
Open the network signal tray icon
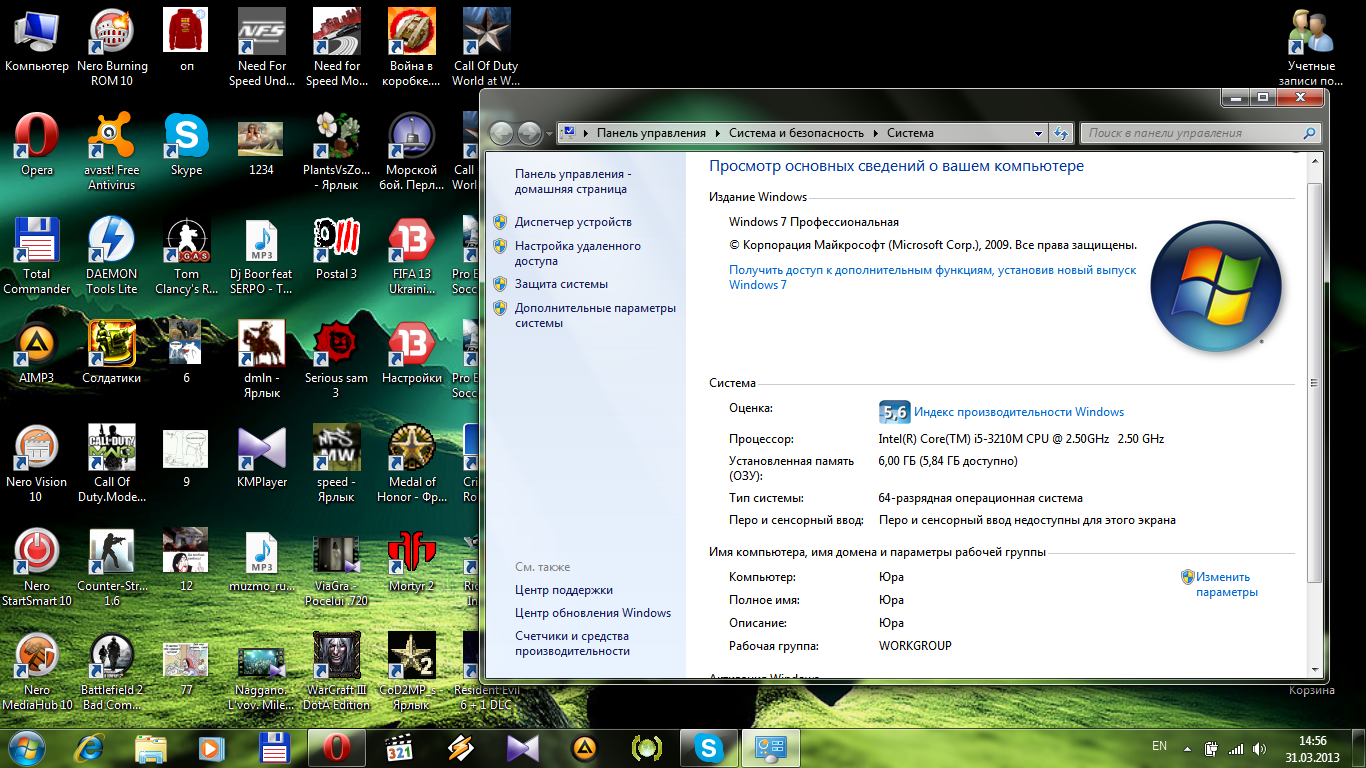pyautogui.click(x=1236, y=748)
